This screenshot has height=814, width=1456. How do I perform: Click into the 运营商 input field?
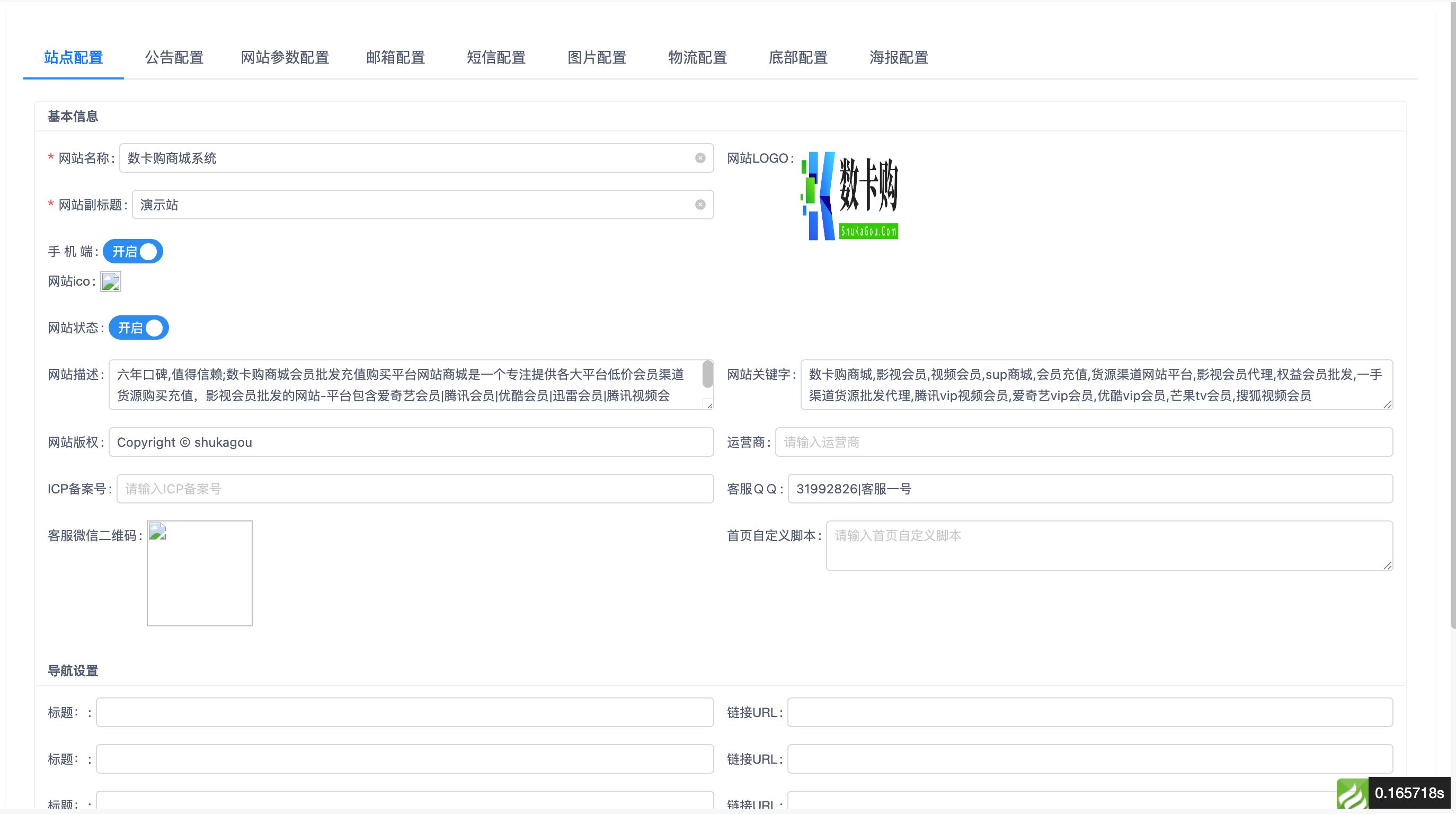(x=1084, y=442)
